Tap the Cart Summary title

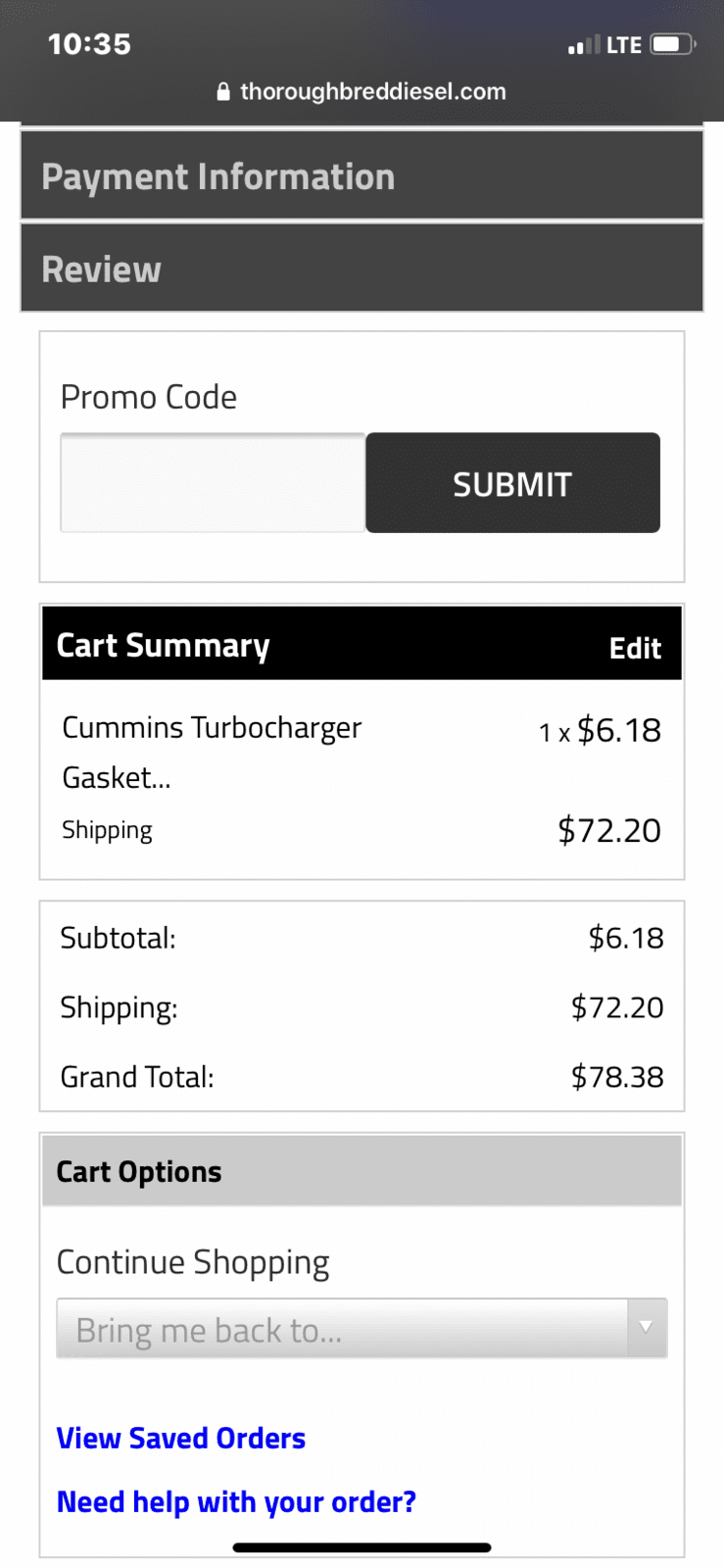pos(163,645)
